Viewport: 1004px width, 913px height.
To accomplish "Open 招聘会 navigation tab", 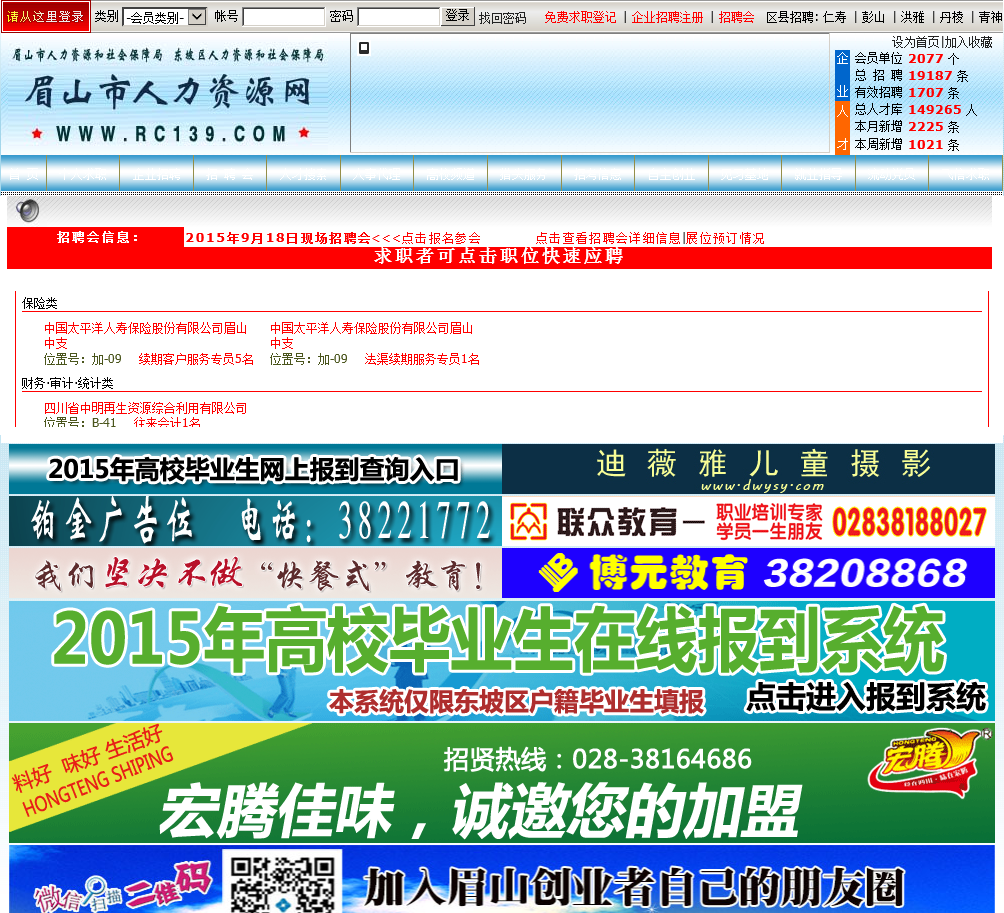I will [x=231, y=174].
